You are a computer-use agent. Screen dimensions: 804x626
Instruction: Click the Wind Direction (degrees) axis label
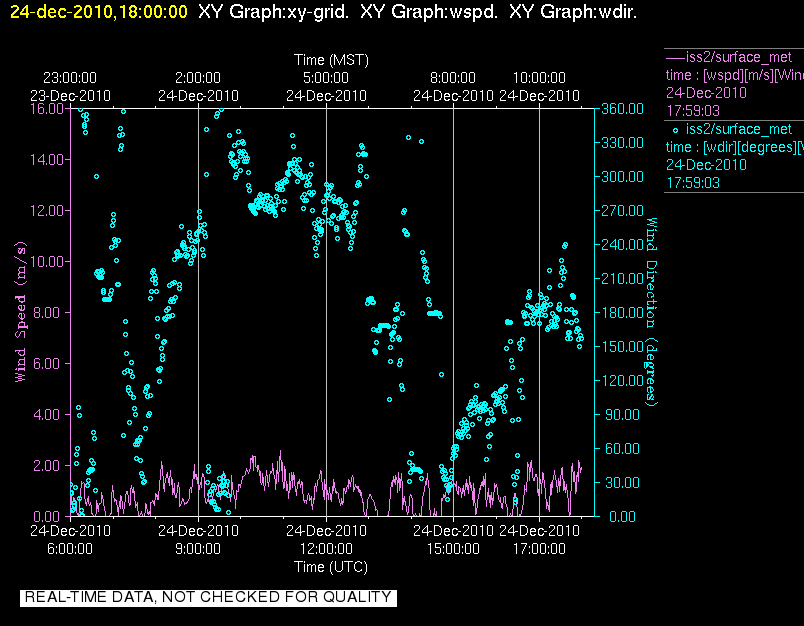(x=653, y=311)
